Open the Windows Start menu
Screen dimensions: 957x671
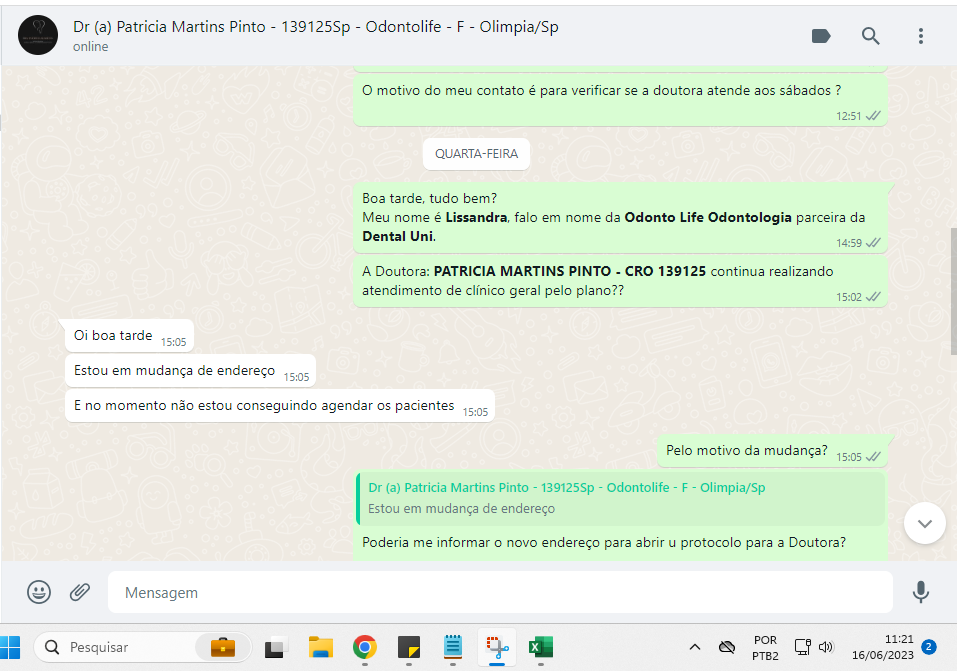coord(10,647)
